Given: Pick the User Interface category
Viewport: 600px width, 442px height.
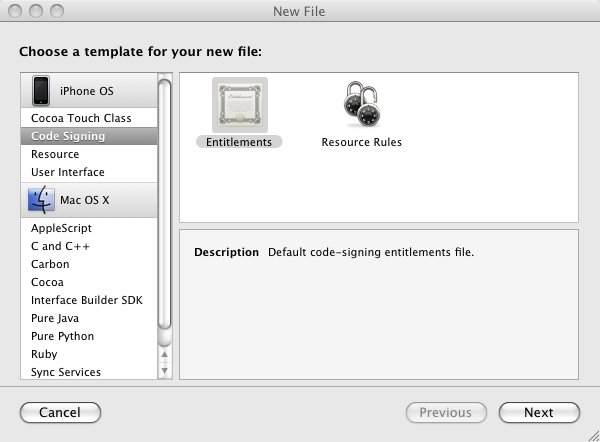Looking at the screenshot, I should pyautogui.click(x=67, y=172).
